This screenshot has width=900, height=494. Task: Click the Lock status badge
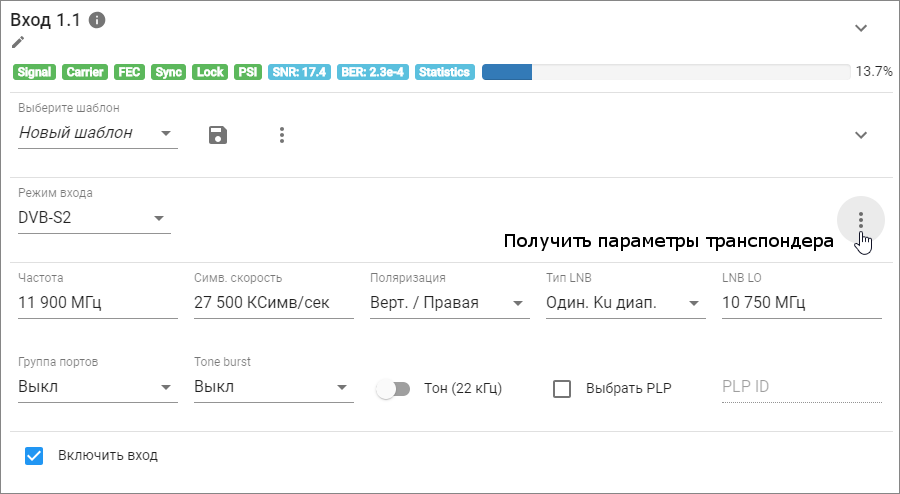coord(210,72)
